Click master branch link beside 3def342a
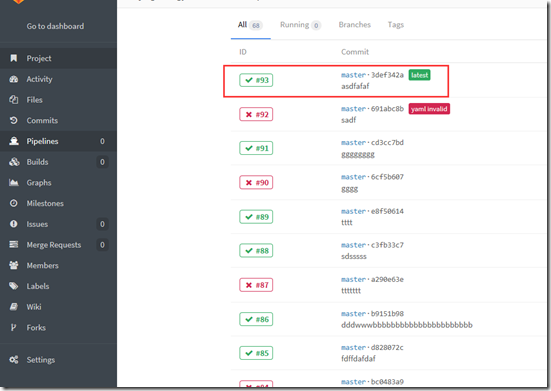Image resolution: width=551 pixels, height=391 pixels. [354, 75]
